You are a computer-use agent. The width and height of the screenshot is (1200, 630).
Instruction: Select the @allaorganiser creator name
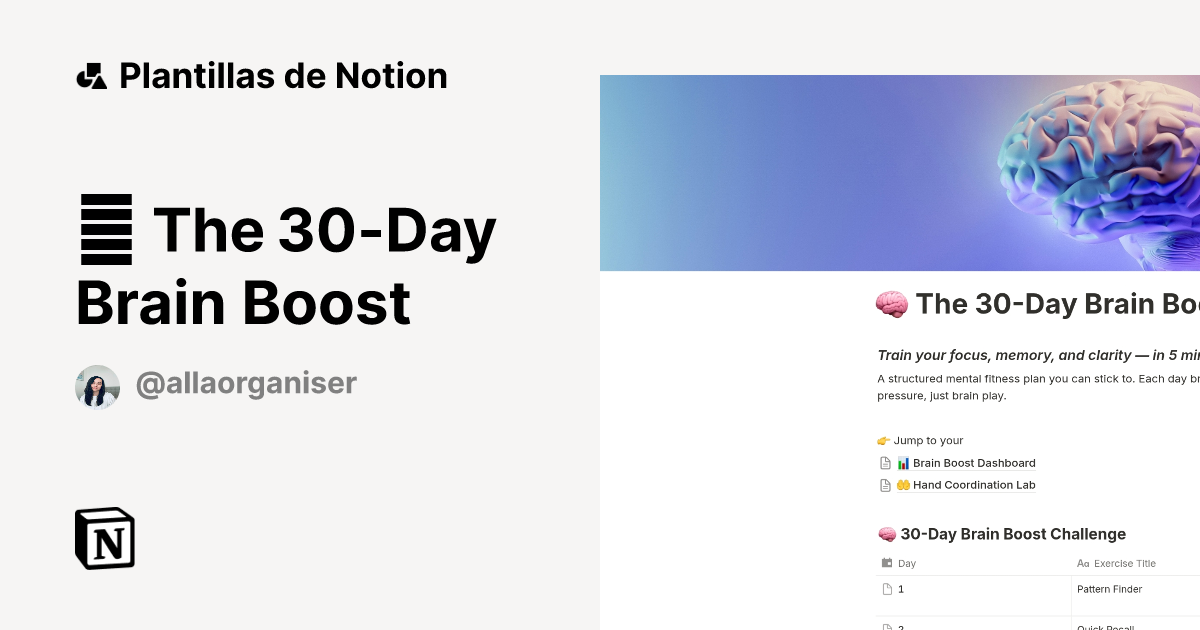[245, 383]
